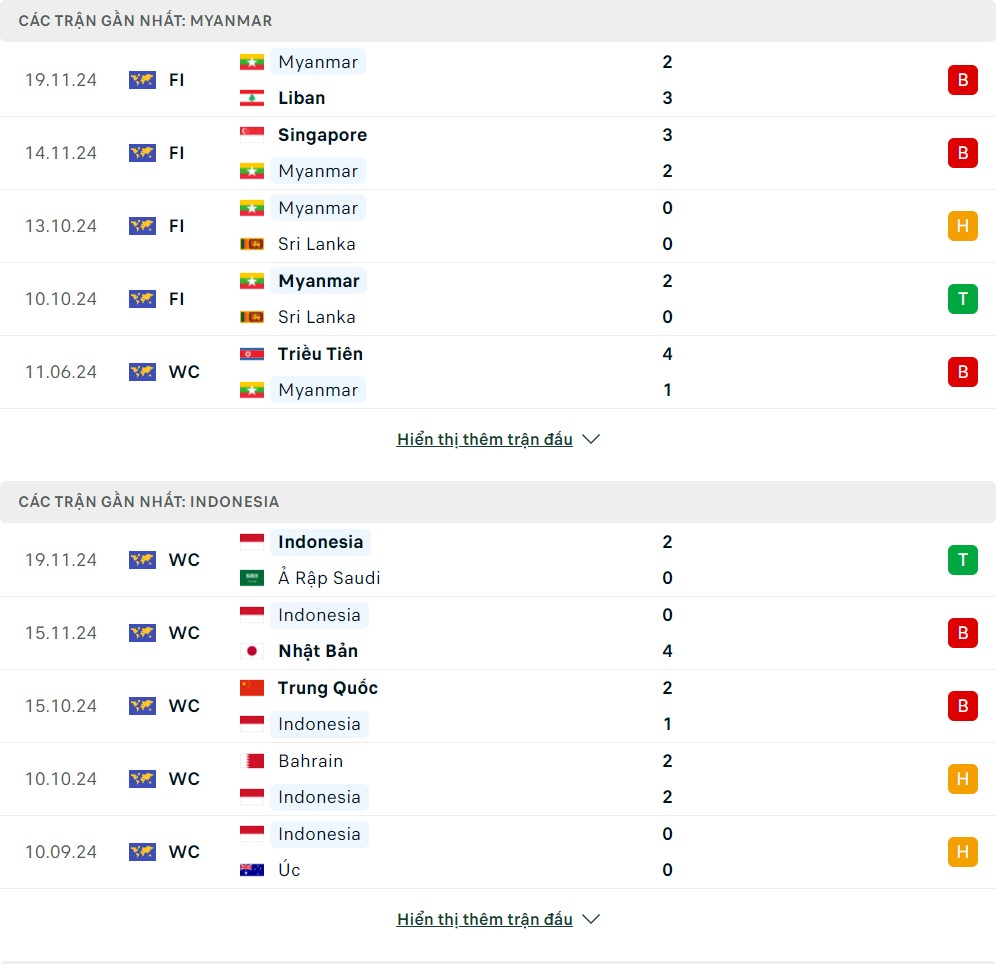Click the China flag beside Trung Quốc

coord(251,688)
